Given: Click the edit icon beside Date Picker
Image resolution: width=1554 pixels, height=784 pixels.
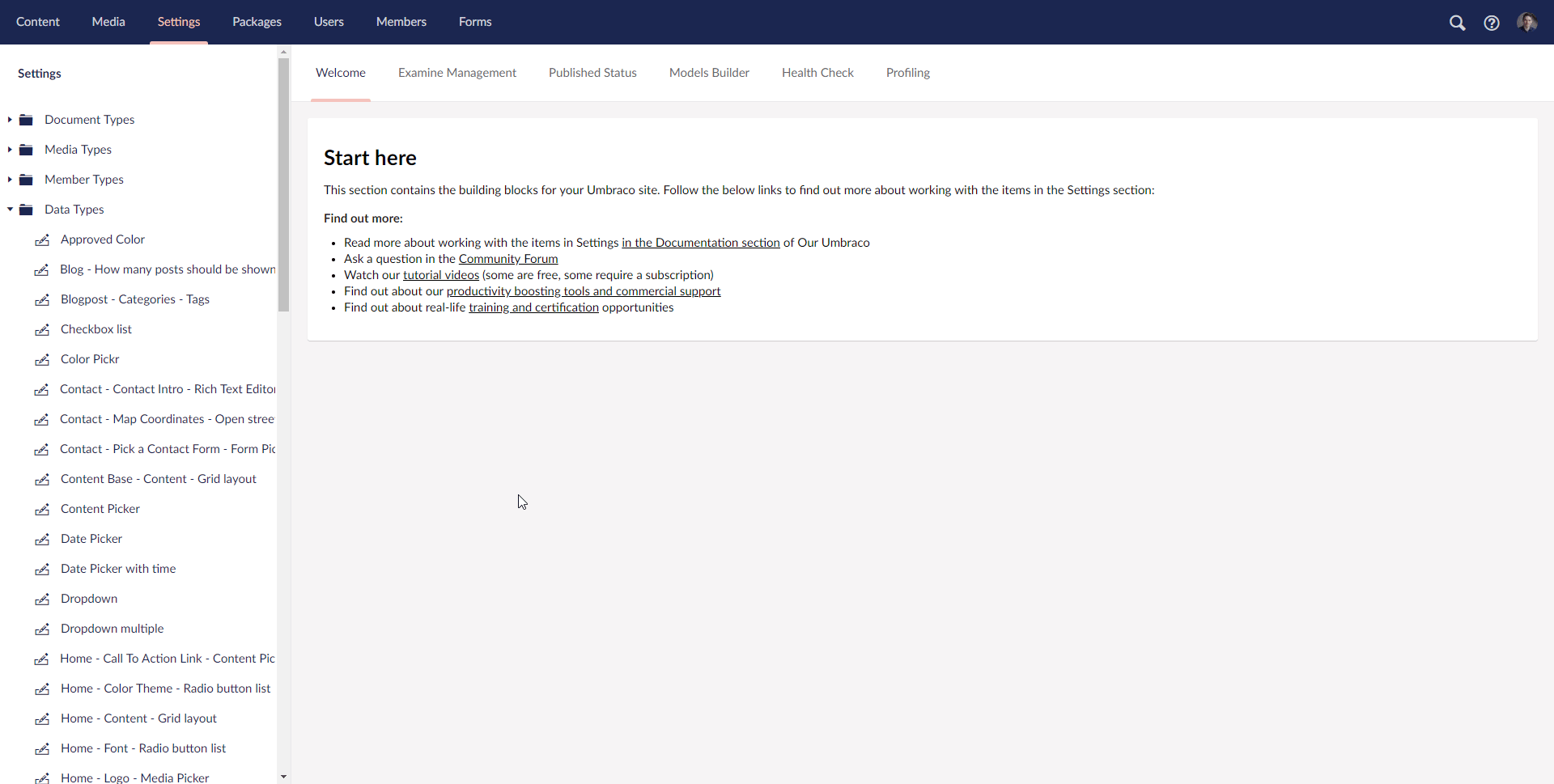Looking at the screenshot, I should (42, 540).
